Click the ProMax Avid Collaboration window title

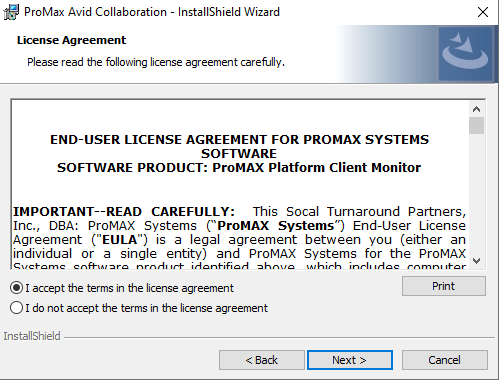(x=152, y=12)
